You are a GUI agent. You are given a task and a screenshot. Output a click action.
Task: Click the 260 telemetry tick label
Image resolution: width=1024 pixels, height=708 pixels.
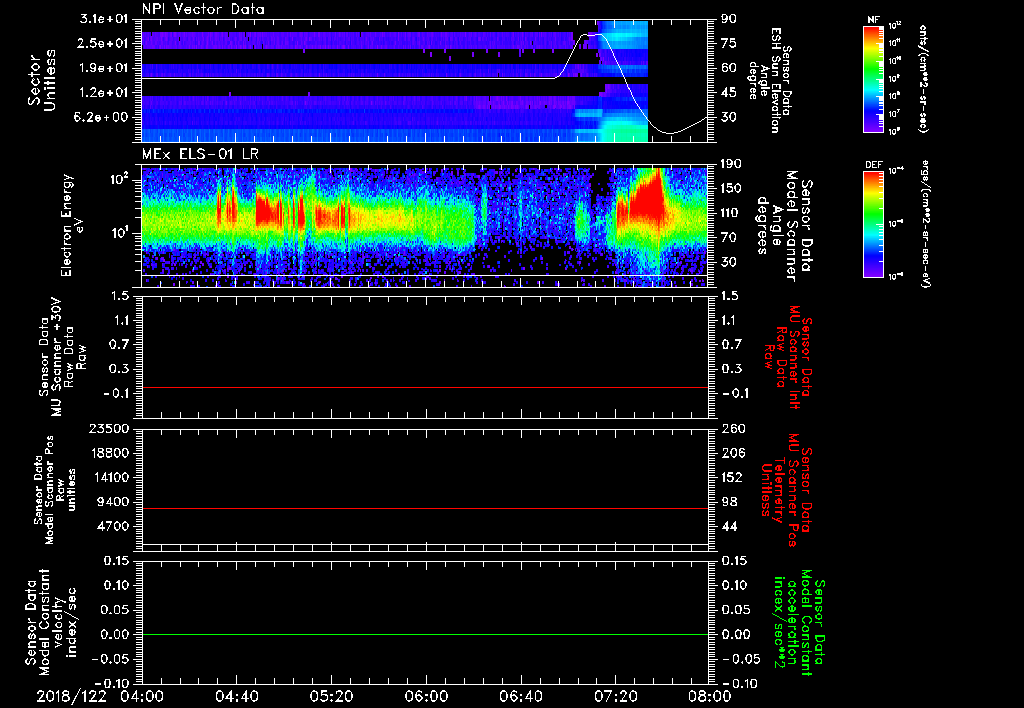coord(731,429)
